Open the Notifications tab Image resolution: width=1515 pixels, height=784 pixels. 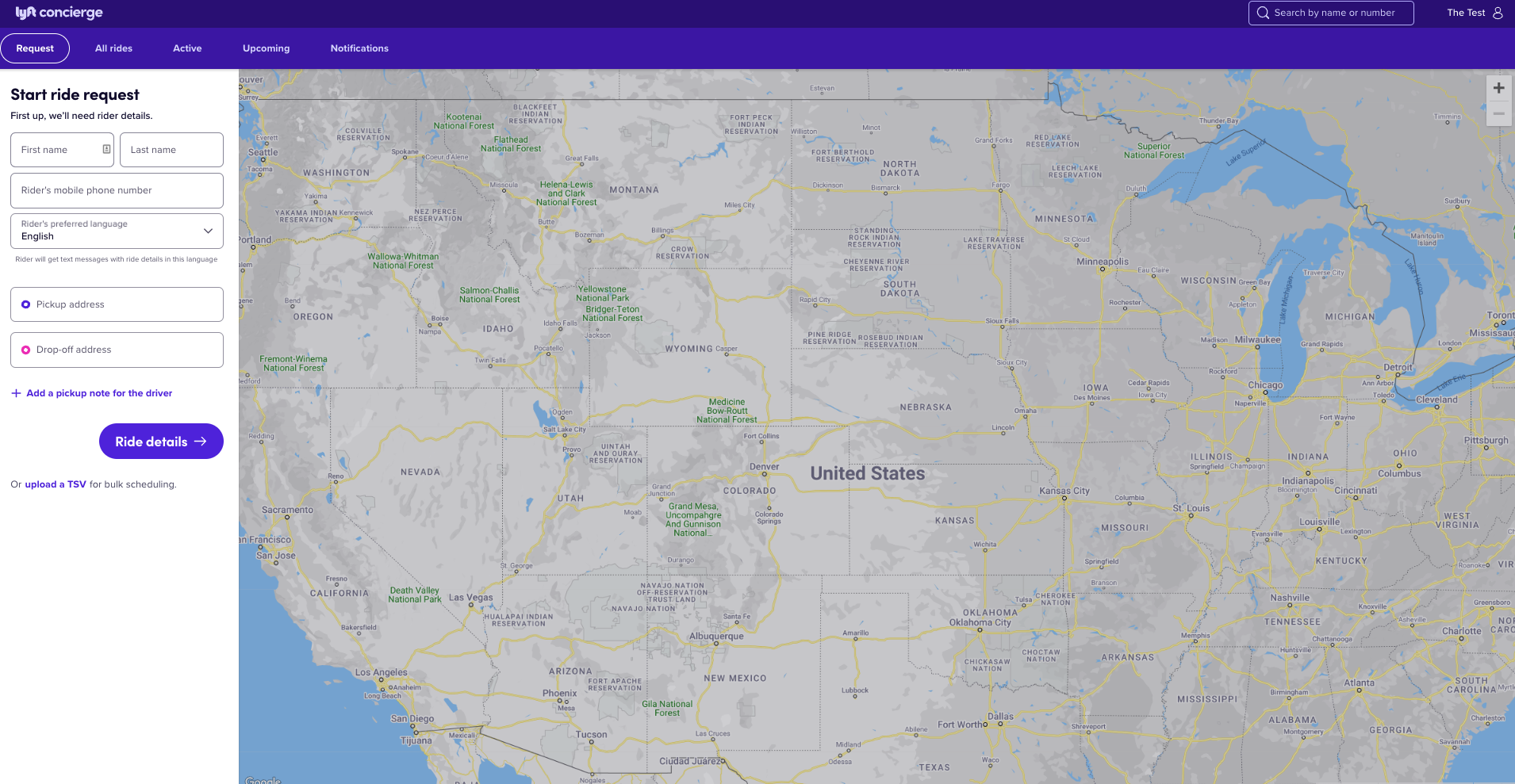pyautogui.click(x=359, y=48)
